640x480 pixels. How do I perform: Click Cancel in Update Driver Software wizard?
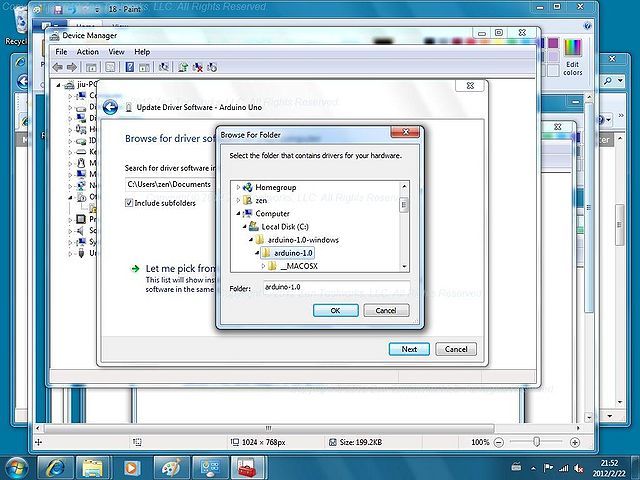pos(456,349)
